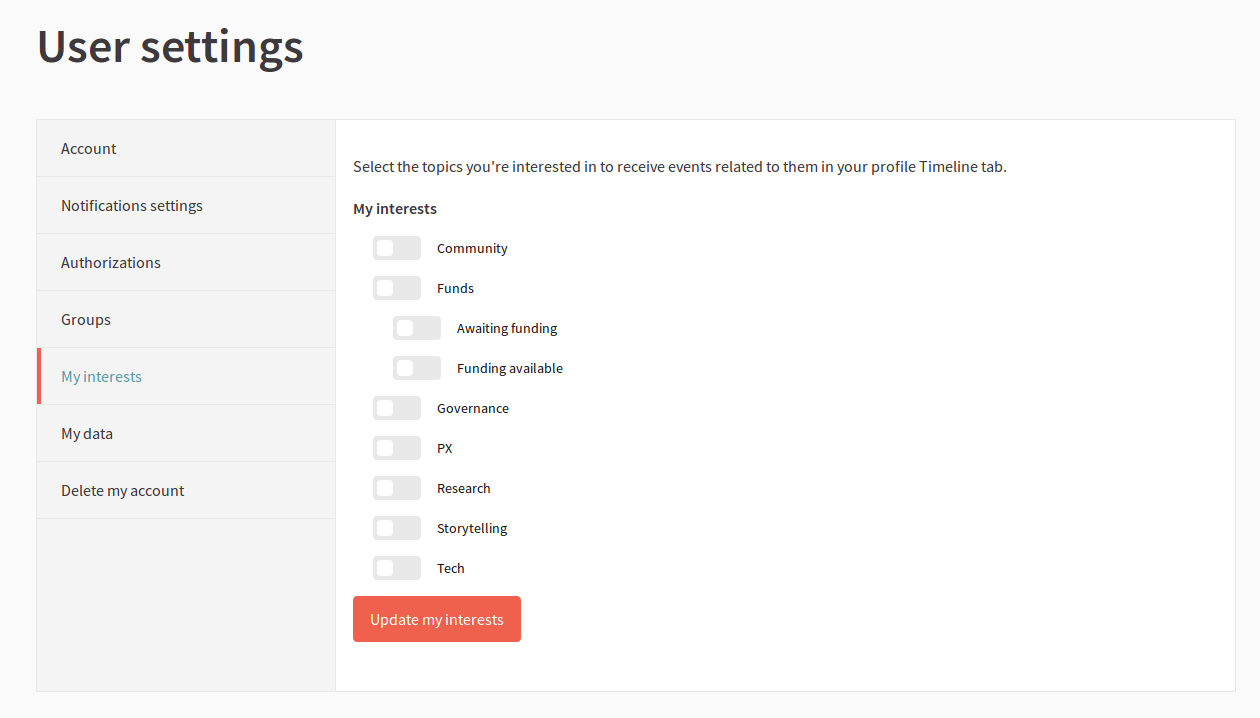The width and height of the screenshot is (1260, 718).
Task: Switch to the My data tab
Action: click(x=87, y=434)
